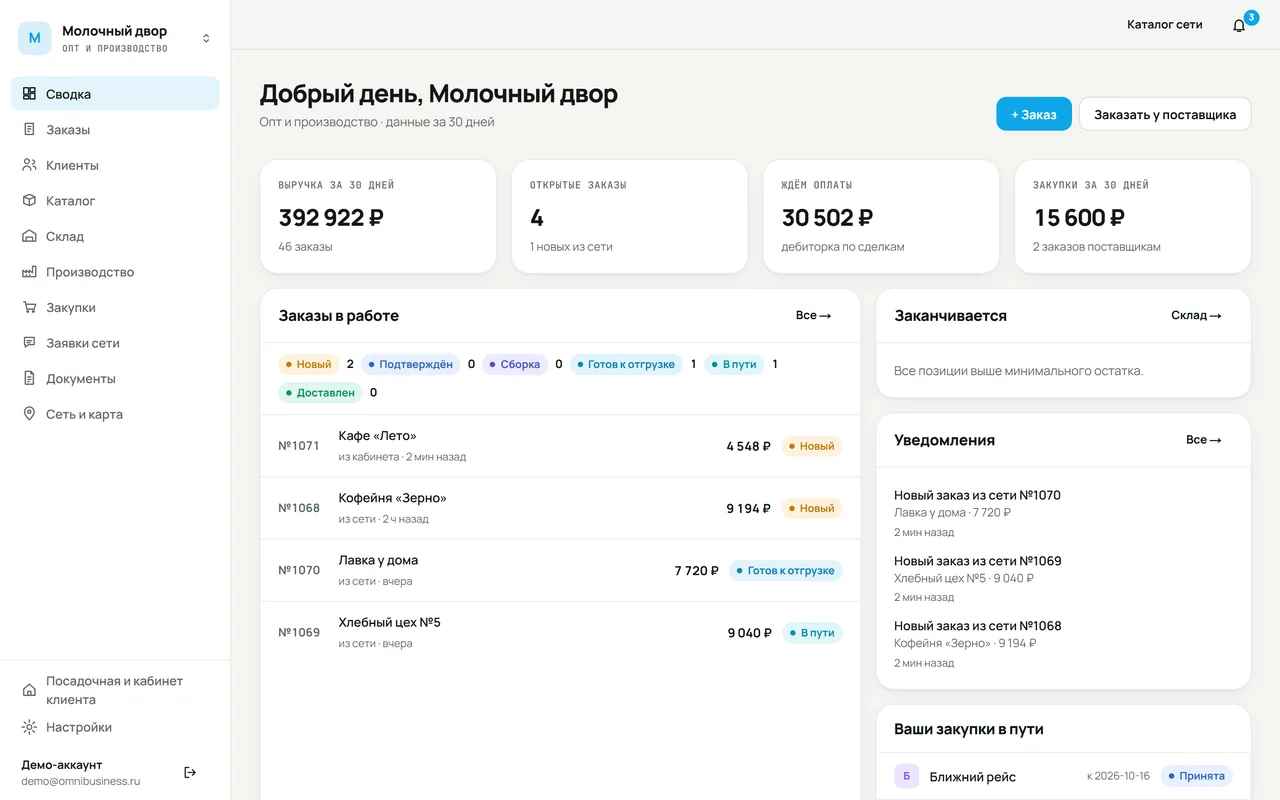Open the Документы section
The width and height of the screenshot is (1280, 800).
pos(115,378)
